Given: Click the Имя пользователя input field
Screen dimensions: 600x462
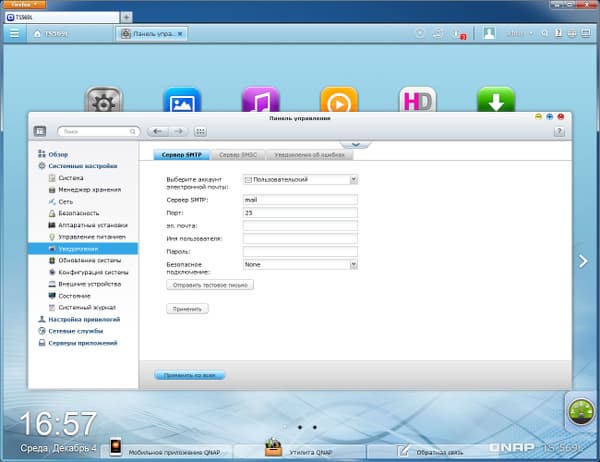Looking at the screenshot, I should click(300, 239).
